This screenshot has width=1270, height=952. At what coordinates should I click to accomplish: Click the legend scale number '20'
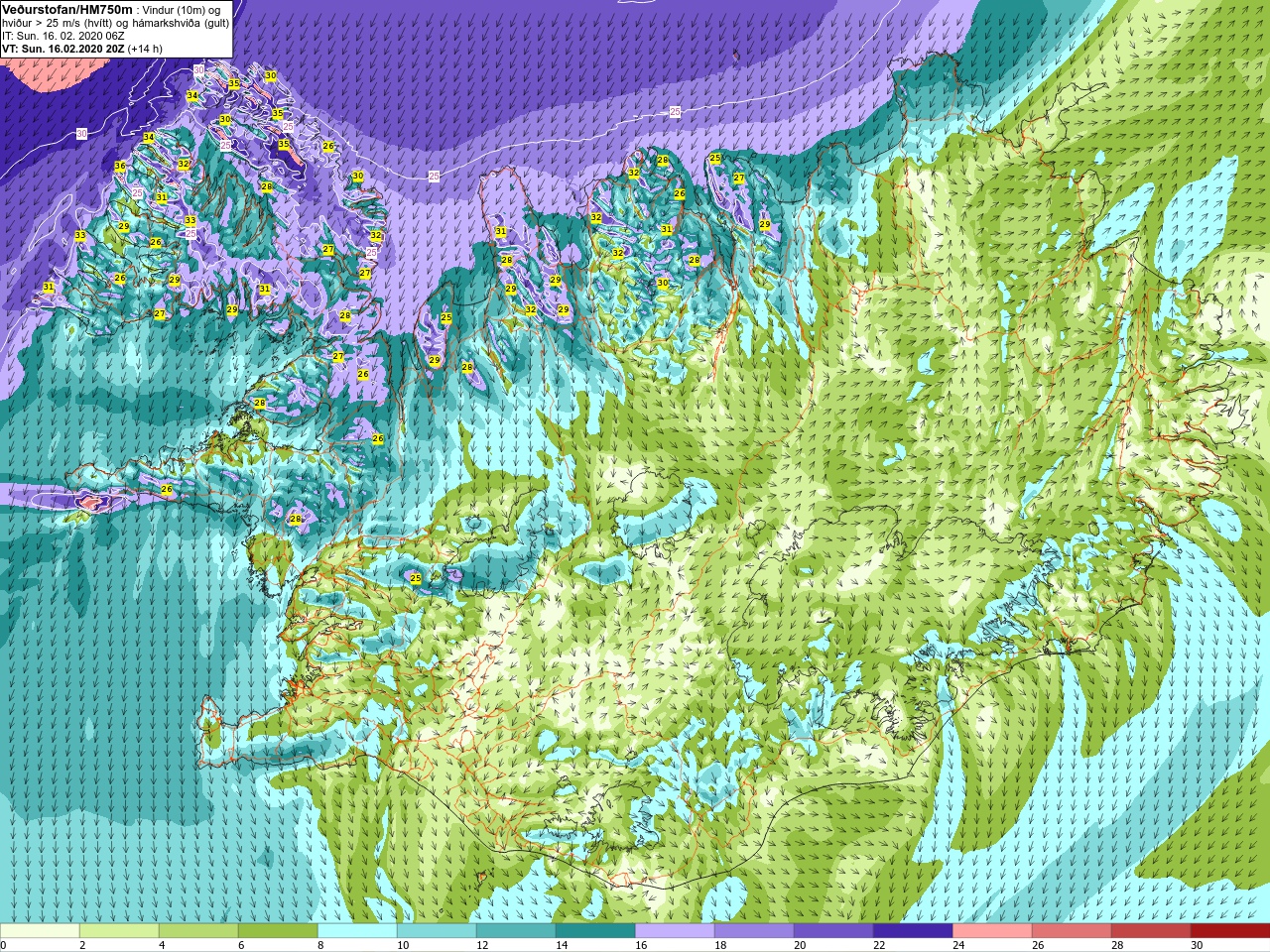[800, 945]
